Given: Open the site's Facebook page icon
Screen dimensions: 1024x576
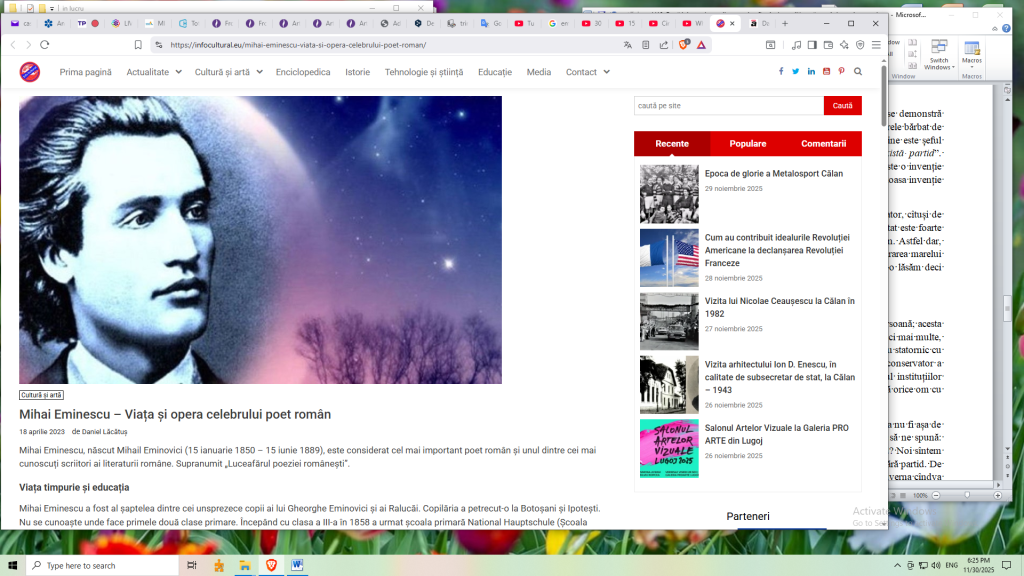Looking at the screenshot, I should click(x=781, y=71).
